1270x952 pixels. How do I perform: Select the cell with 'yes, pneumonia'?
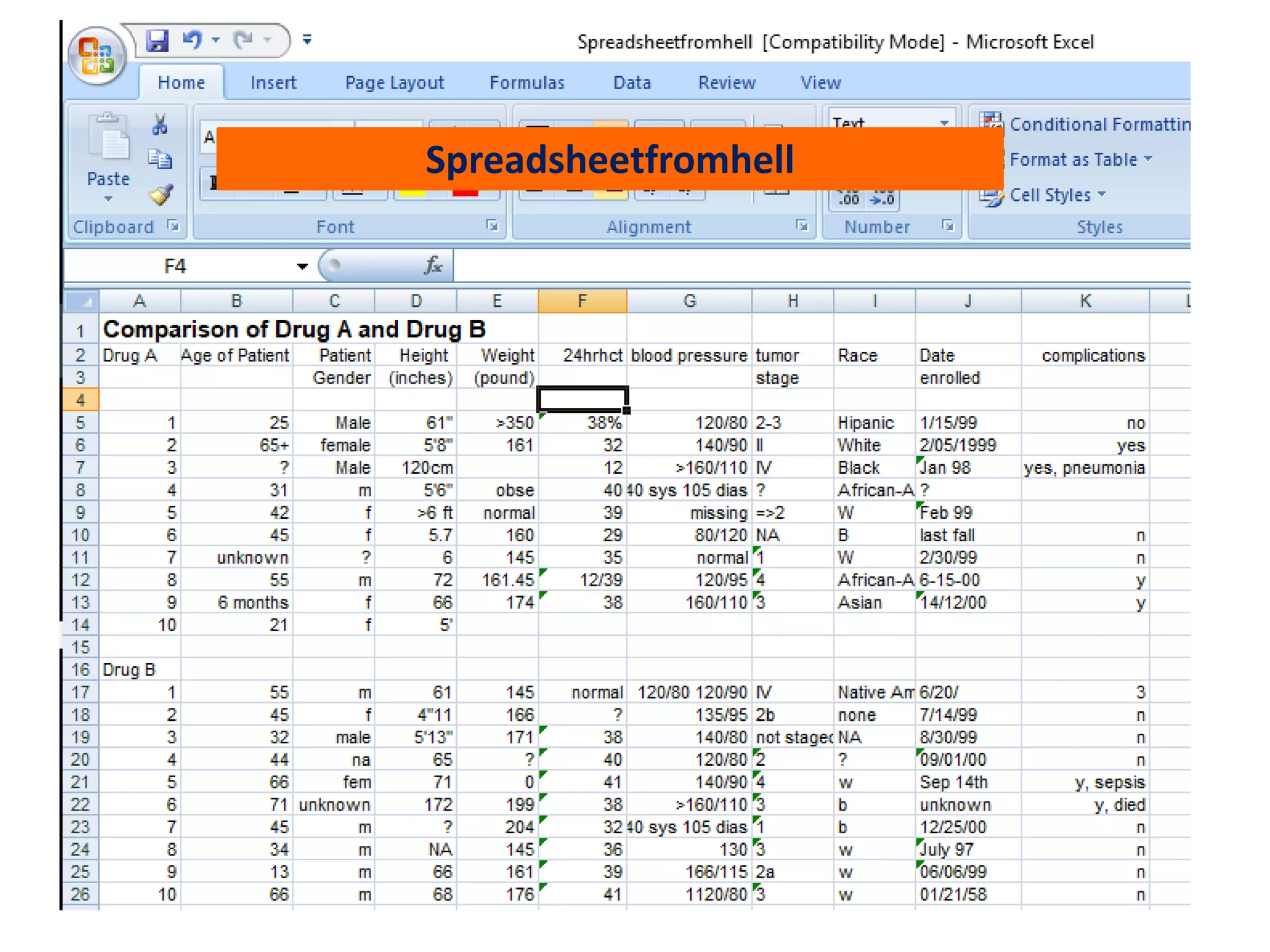(x=1085, y=468)
